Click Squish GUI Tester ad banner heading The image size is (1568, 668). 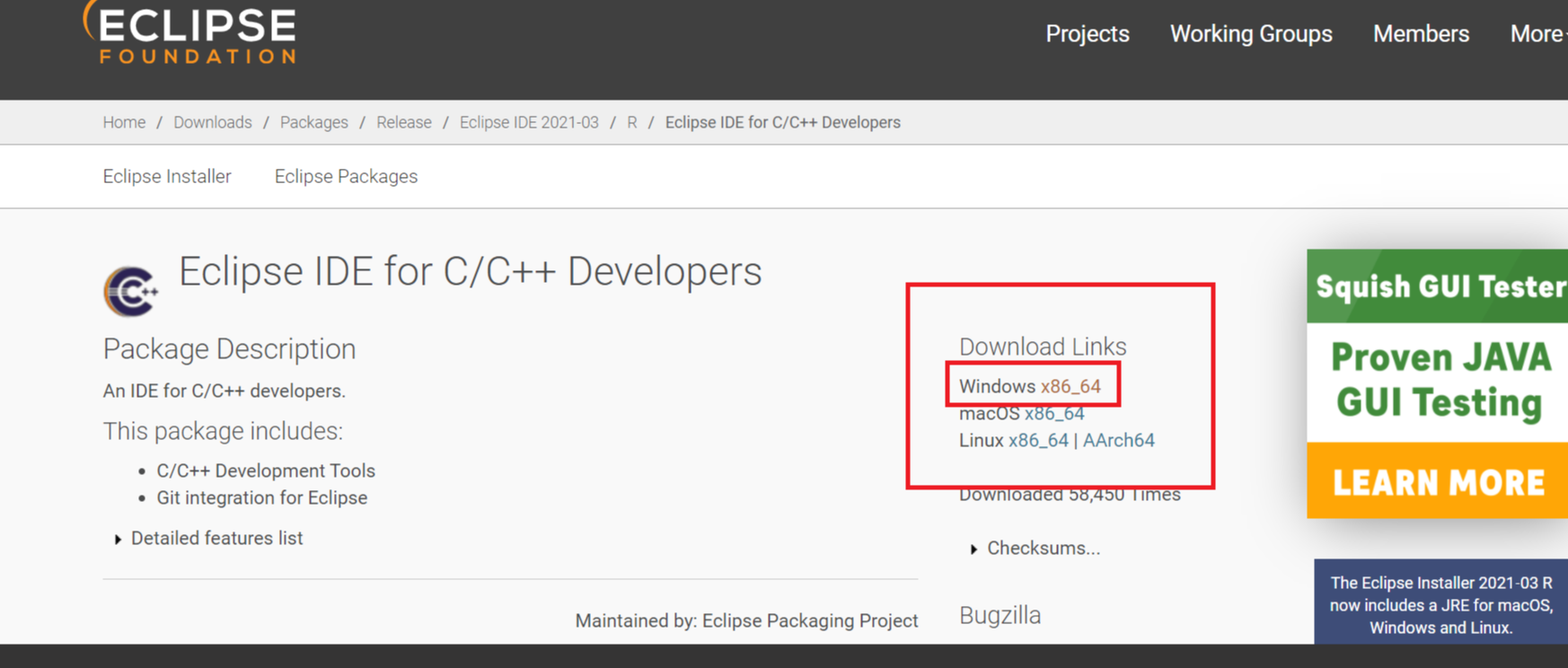pyautogui.click(x=1439, y=286)
